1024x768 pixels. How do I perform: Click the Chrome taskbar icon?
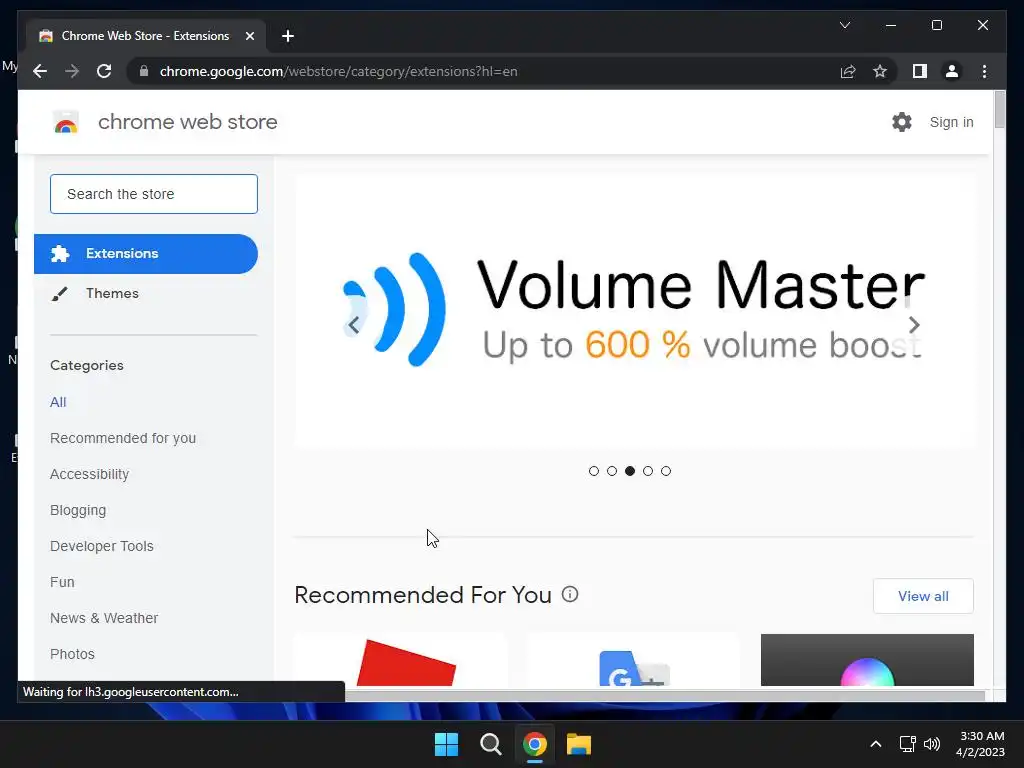pos(534,744)
